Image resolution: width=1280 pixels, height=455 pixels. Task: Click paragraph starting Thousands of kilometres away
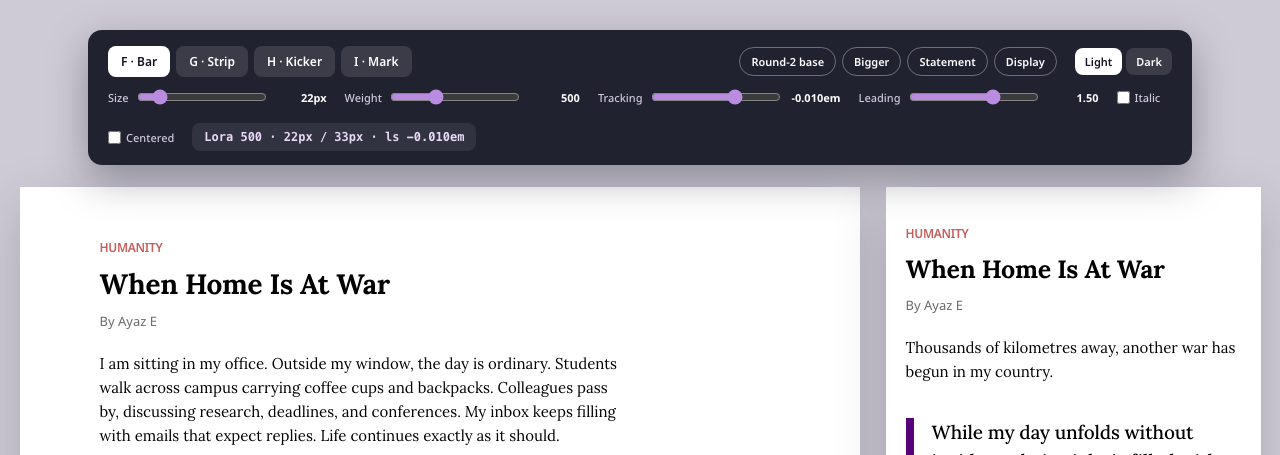tap(1071, 360)
